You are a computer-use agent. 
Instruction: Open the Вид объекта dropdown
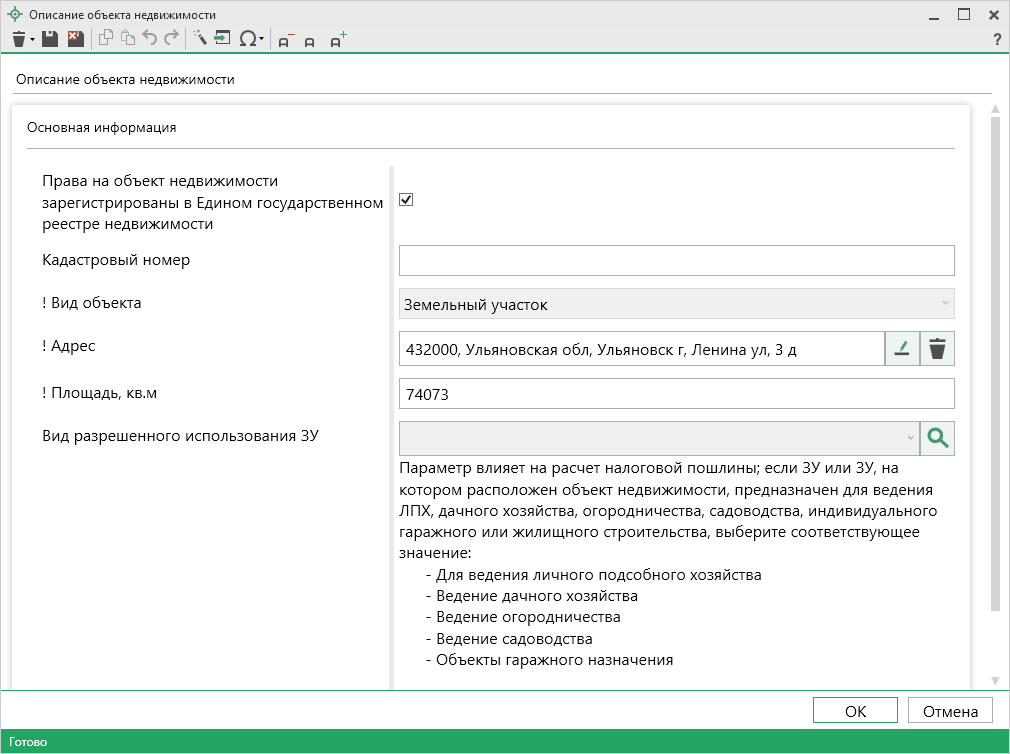[676, 303]
